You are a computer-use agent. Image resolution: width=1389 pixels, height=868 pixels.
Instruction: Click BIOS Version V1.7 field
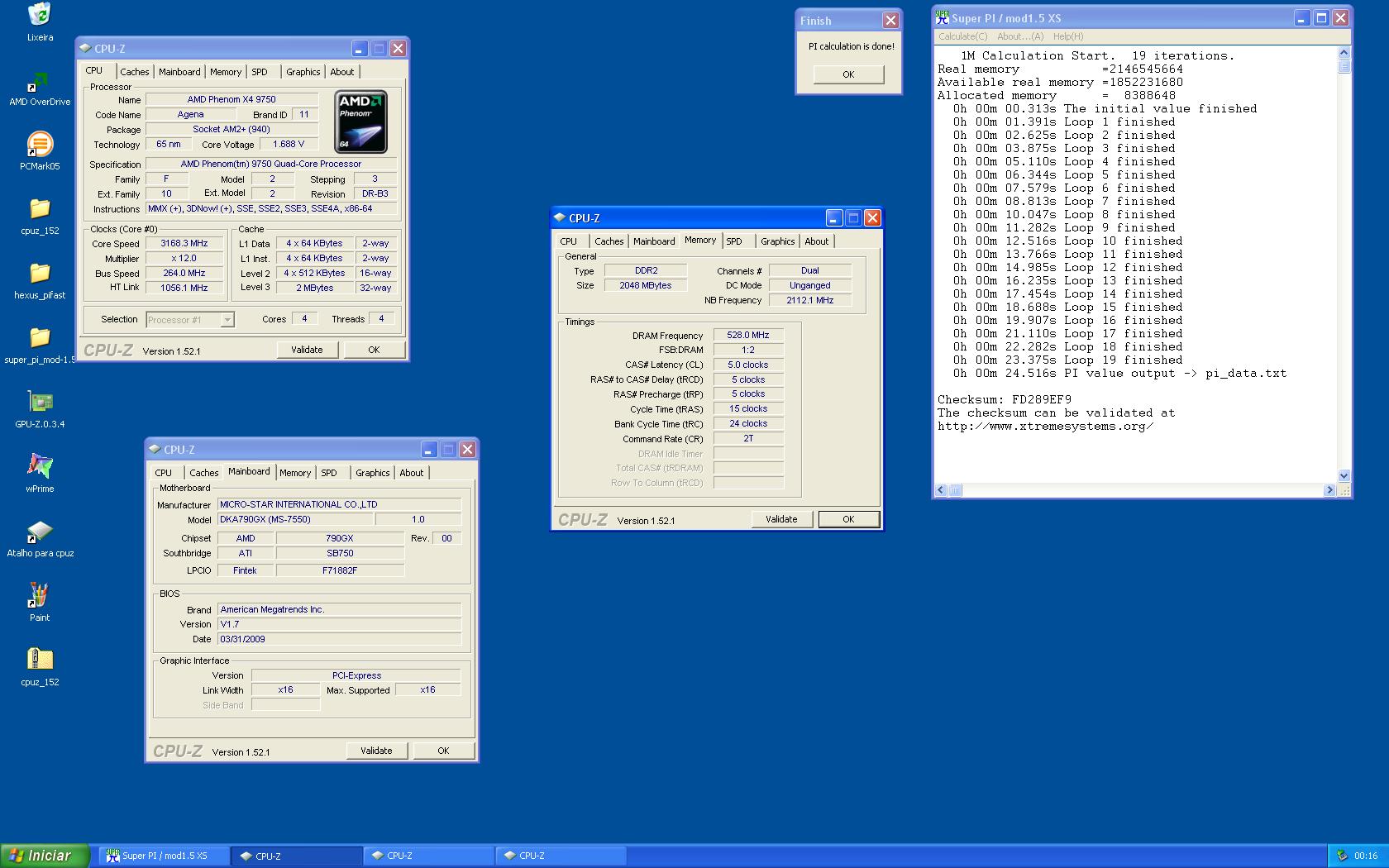[339, 624]
